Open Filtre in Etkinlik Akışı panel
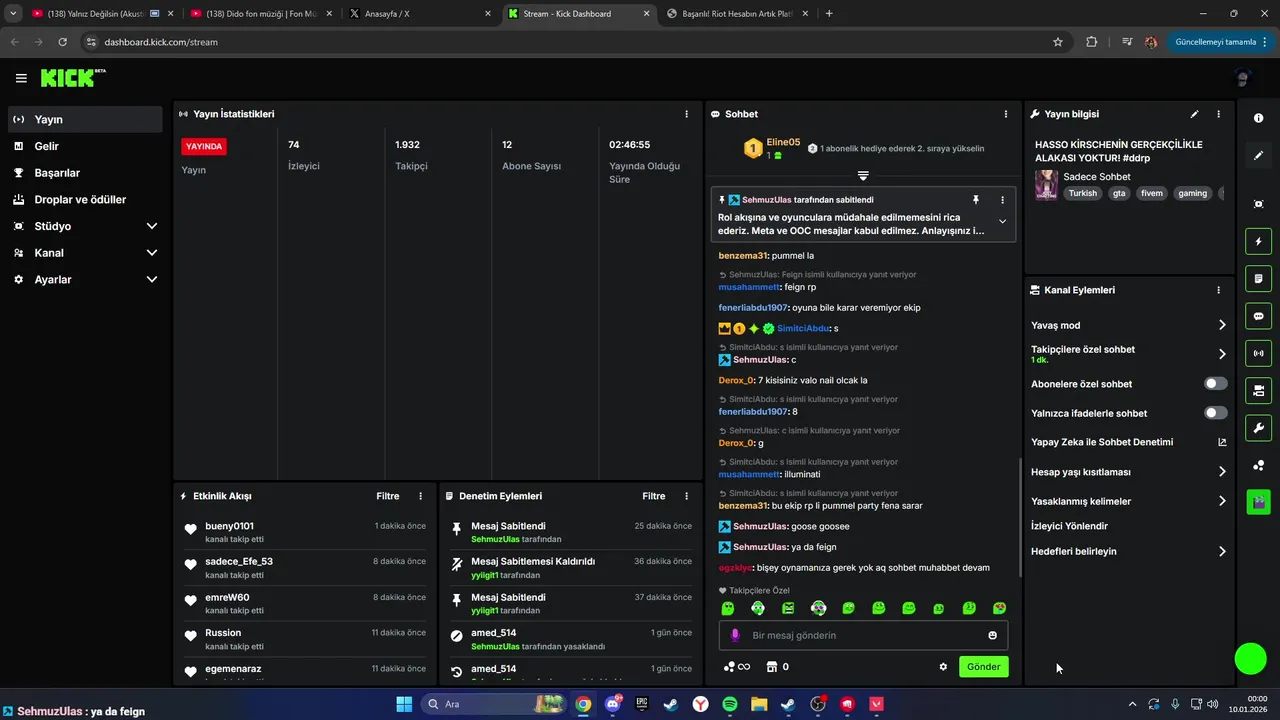 [388, 496]
